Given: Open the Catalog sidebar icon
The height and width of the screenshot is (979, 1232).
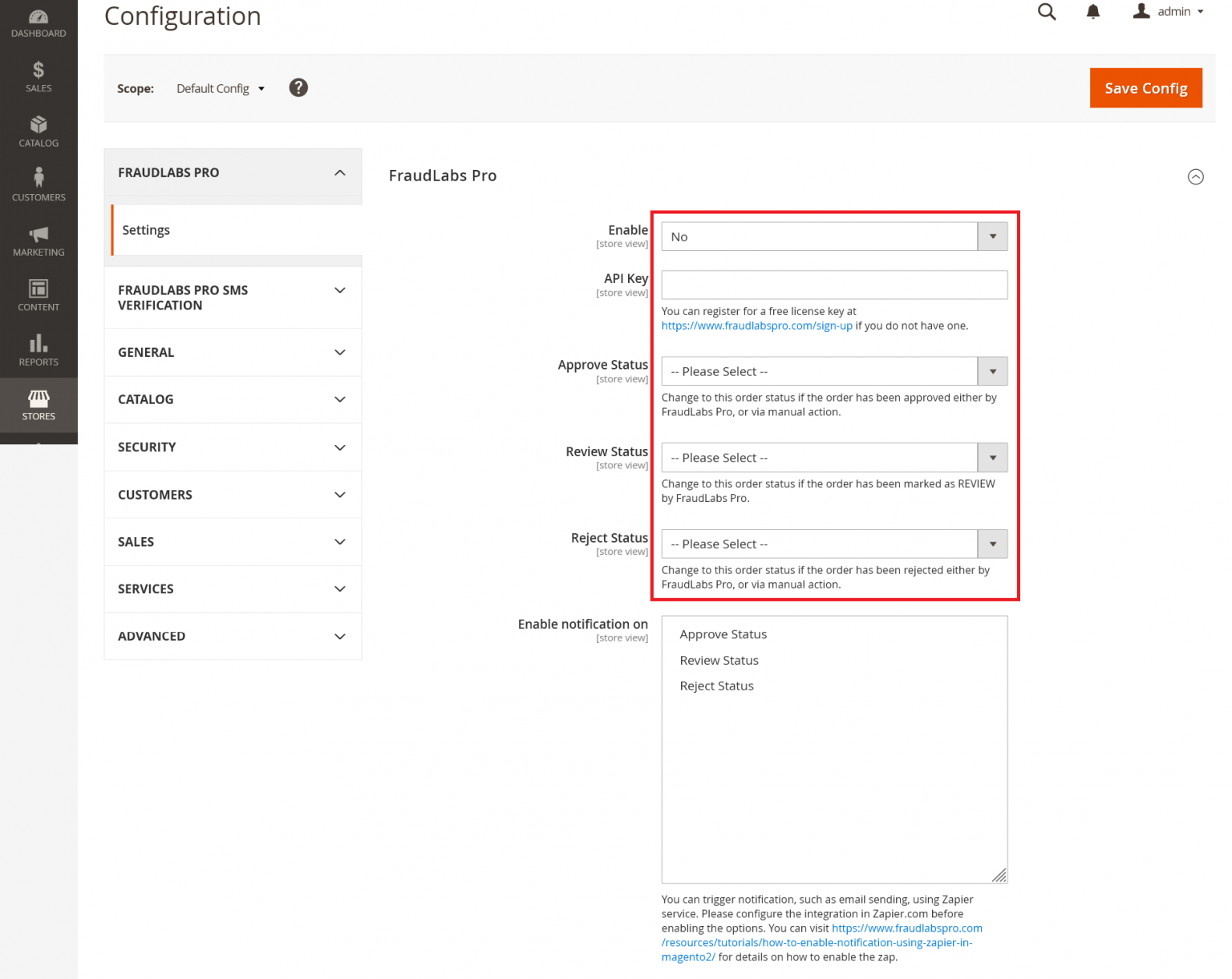Looking at the screenshot, I should [x=38, y=130].
